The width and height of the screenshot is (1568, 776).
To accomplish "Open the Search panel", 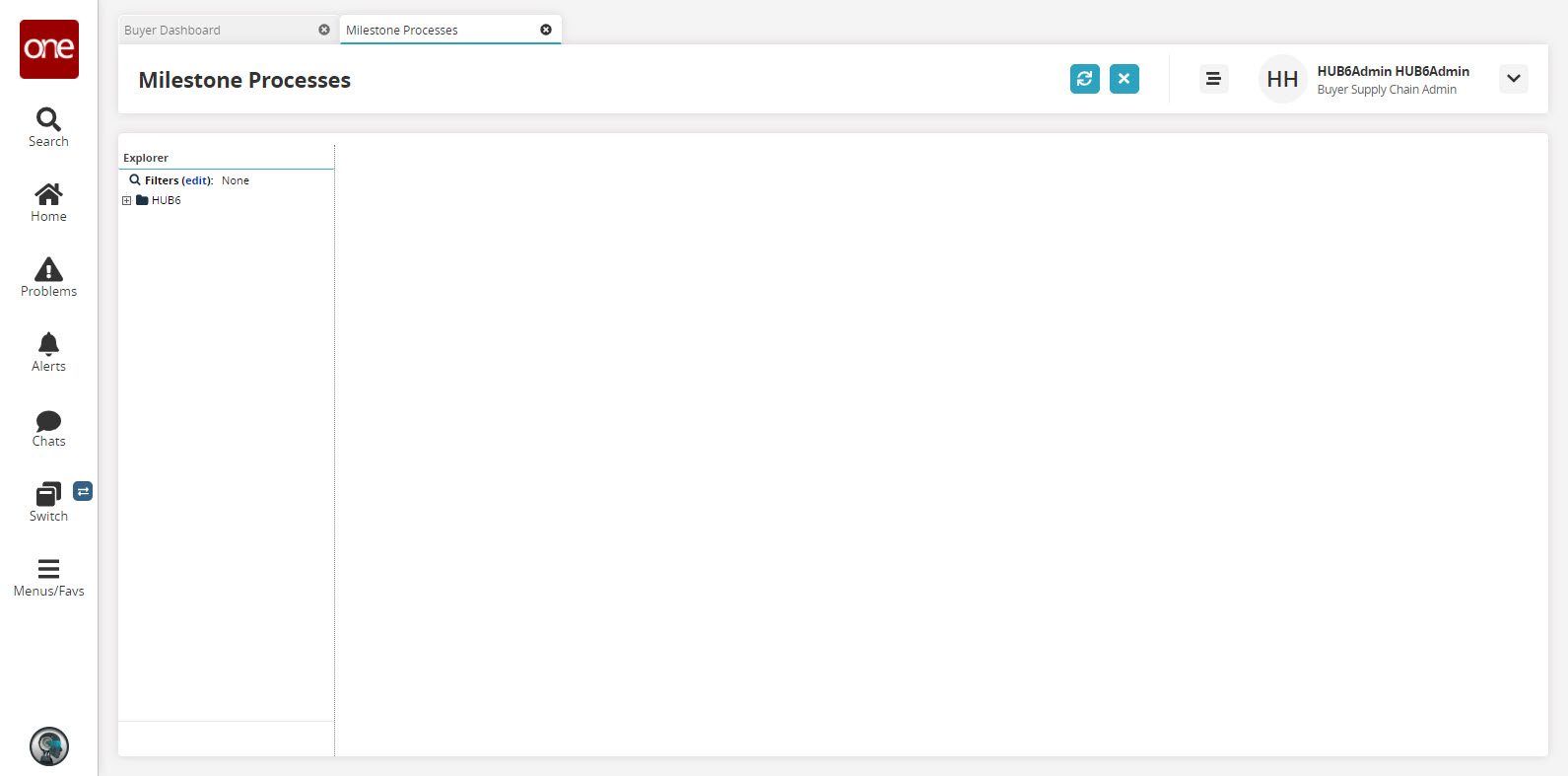I will pyautogui.click(x=48, y=127).
